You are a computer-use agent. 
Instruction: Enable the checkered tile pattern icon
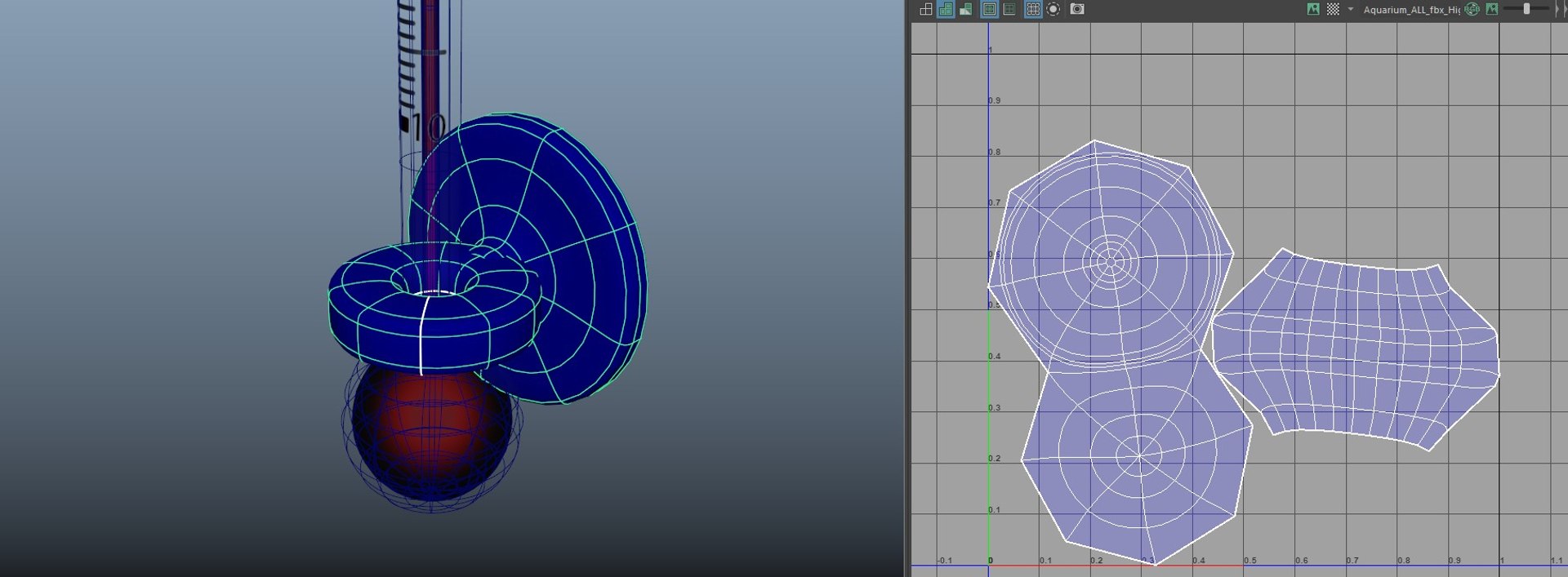[x=1333, y=9]
